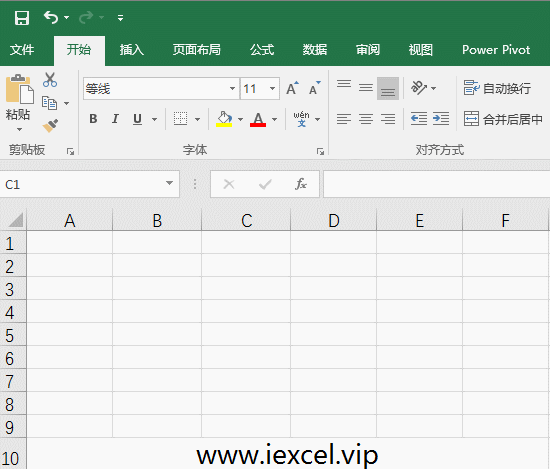Image resolution: width=550 pixels, height=469 pixels.
Task: Switch to the 公式 tab
Action: (x=262, y=50)
